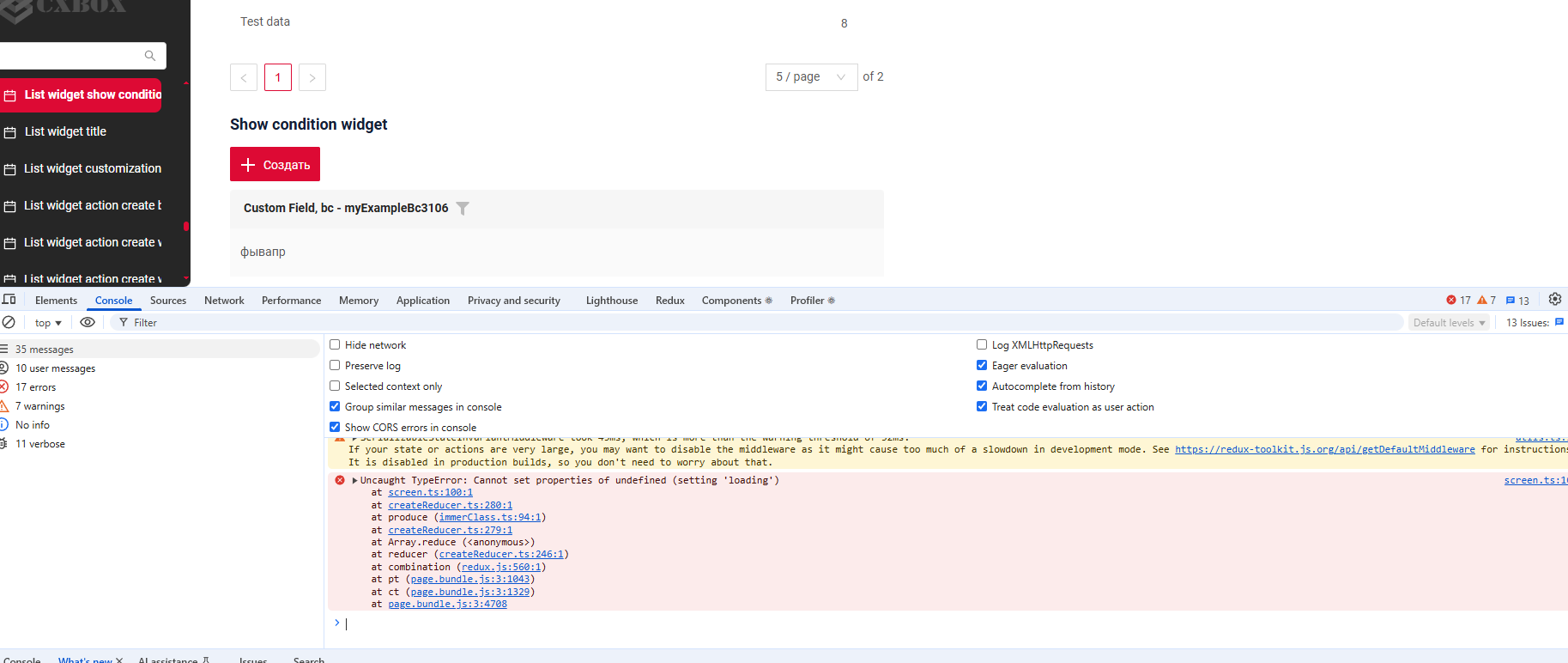Open the redux.js:560:1 link

(501, 567)
